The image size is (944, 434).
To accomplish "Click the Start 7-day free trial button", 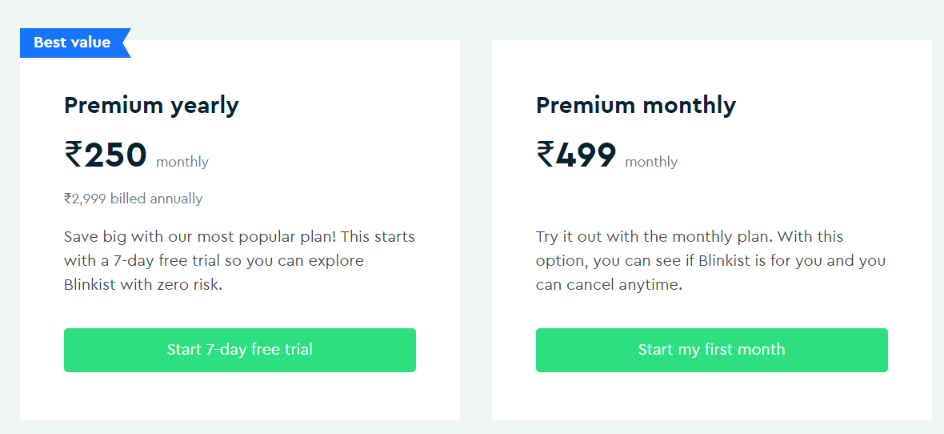I will click(x=239, y=350).
